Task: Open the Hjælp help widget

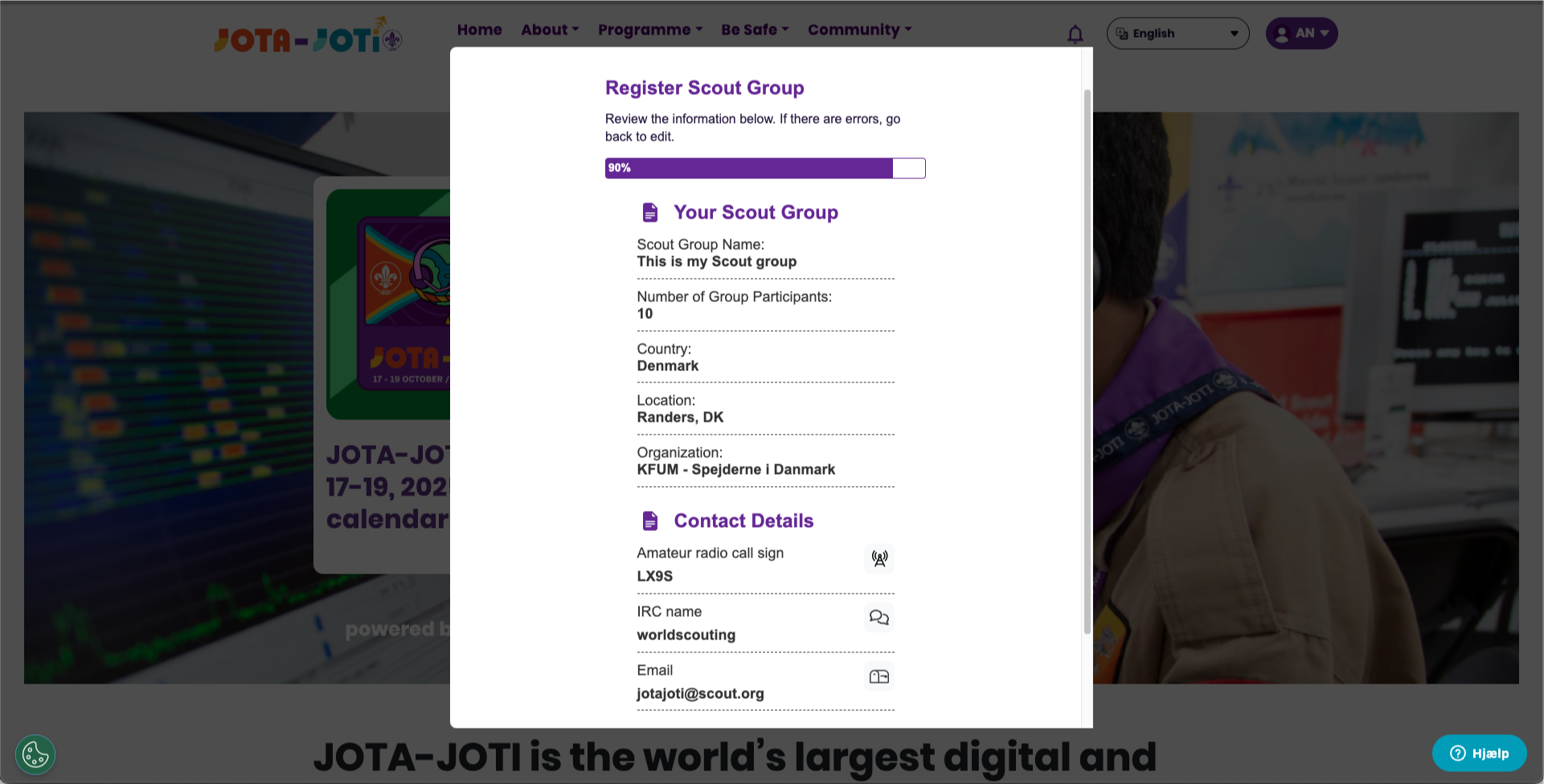Action: tap(1479, 753)
